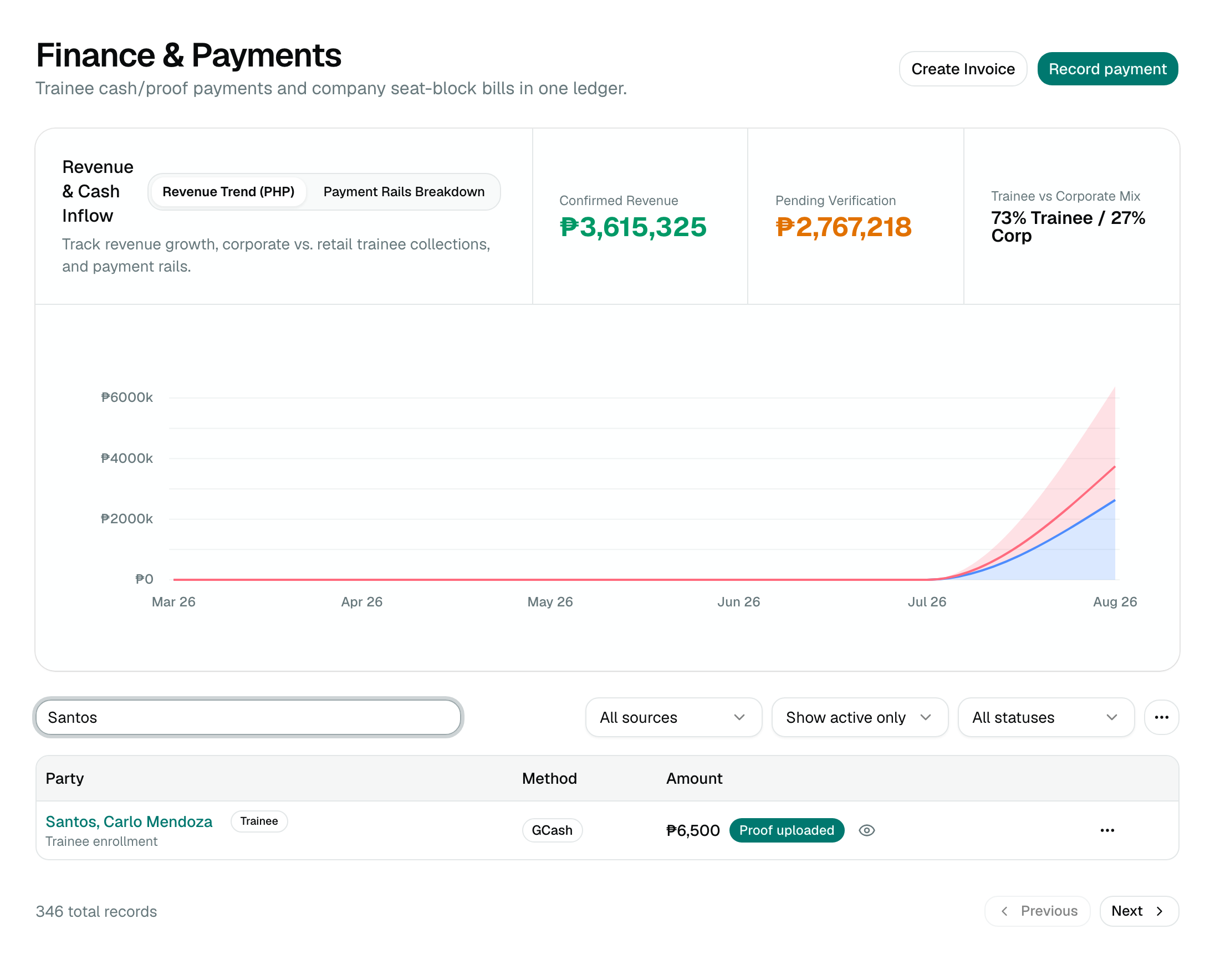Image resolution: width=1215 pixels, height=980 pixels.
Task: Click the Trainee enrollment subtitle text
Action: (x=101, y=841)
